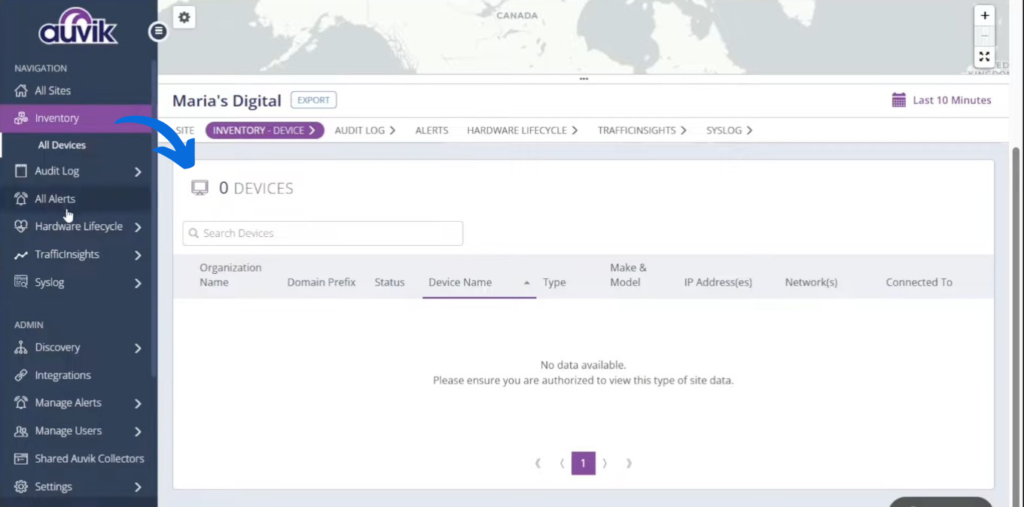
Task: Open Shared Auvik Collectors in the sidebar
Action: click(89, 459)
